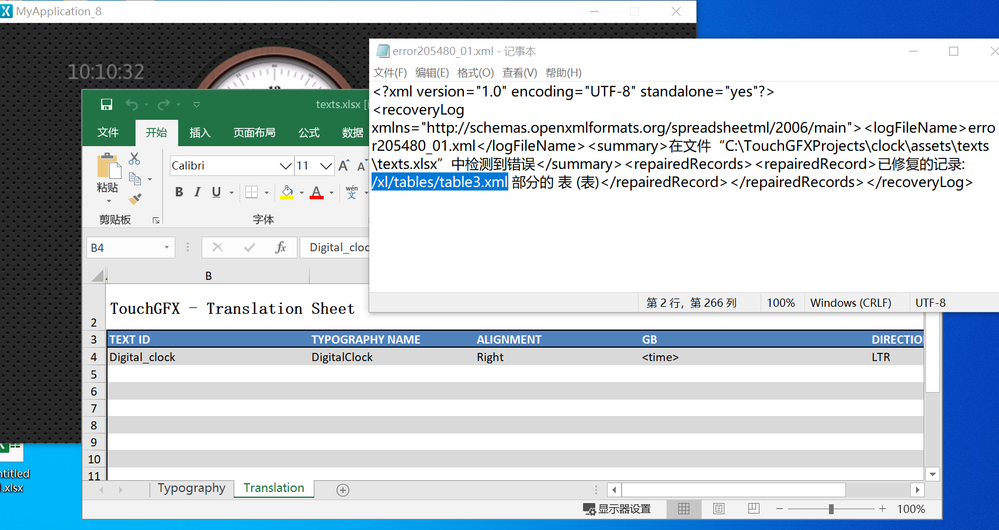The image size is (999, 530).
Task: Select row 4 header
Action: [x=94, y=357]
